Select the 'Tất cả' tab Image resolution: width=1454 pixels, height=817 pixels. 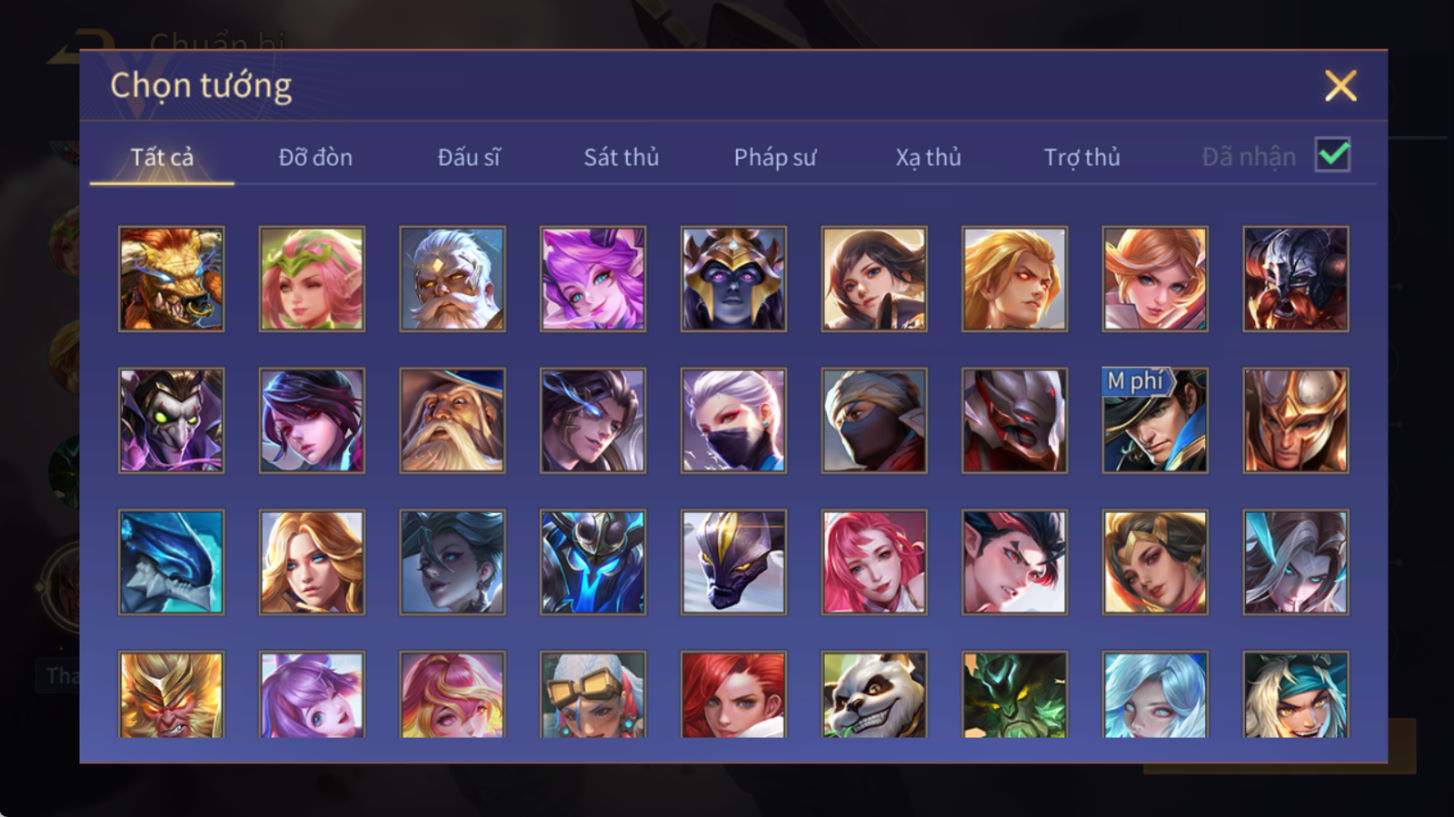click(162, 157)
